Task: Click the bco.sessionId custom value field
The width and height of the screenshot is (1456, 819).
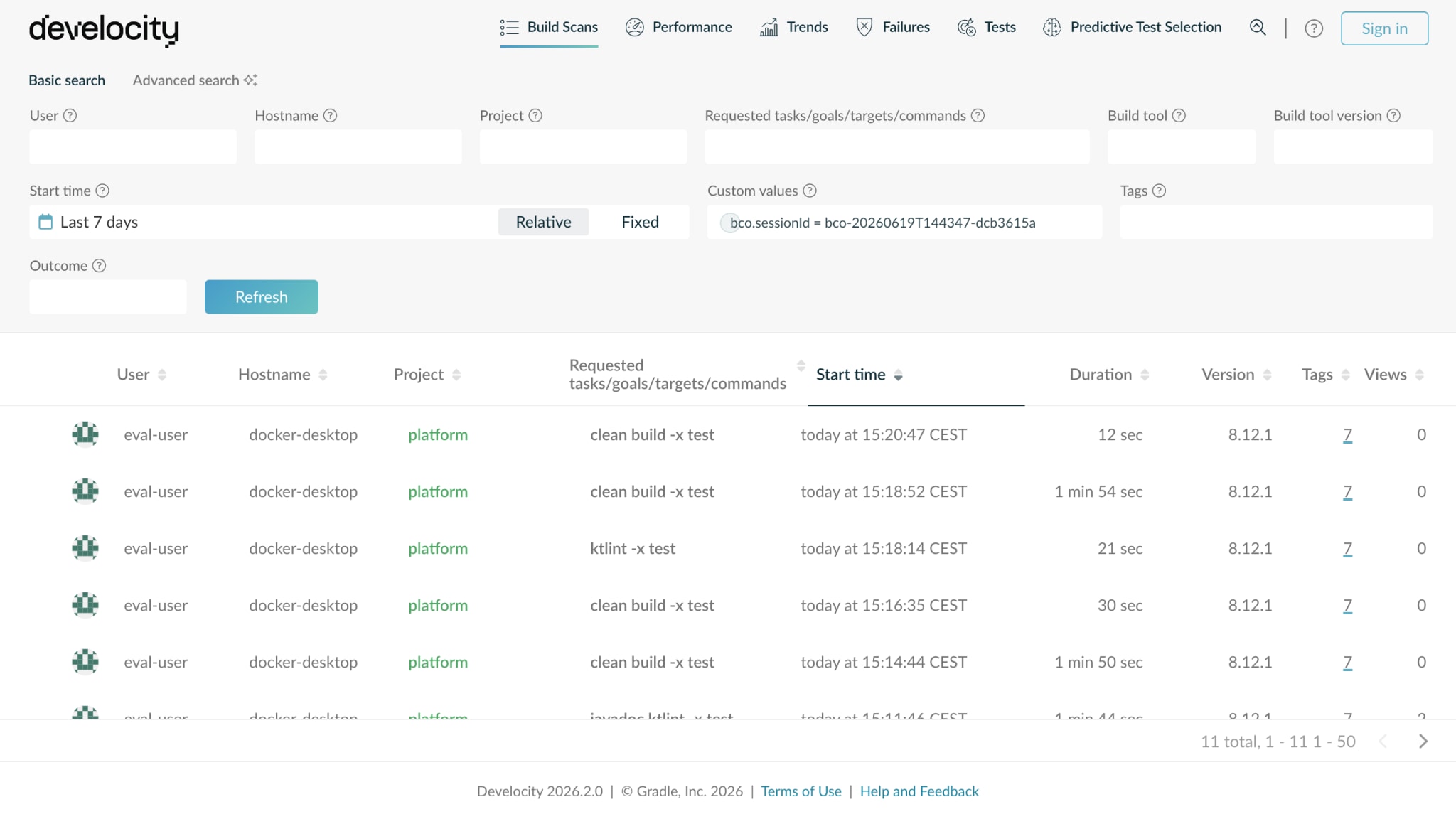Action: coord(904,222)
